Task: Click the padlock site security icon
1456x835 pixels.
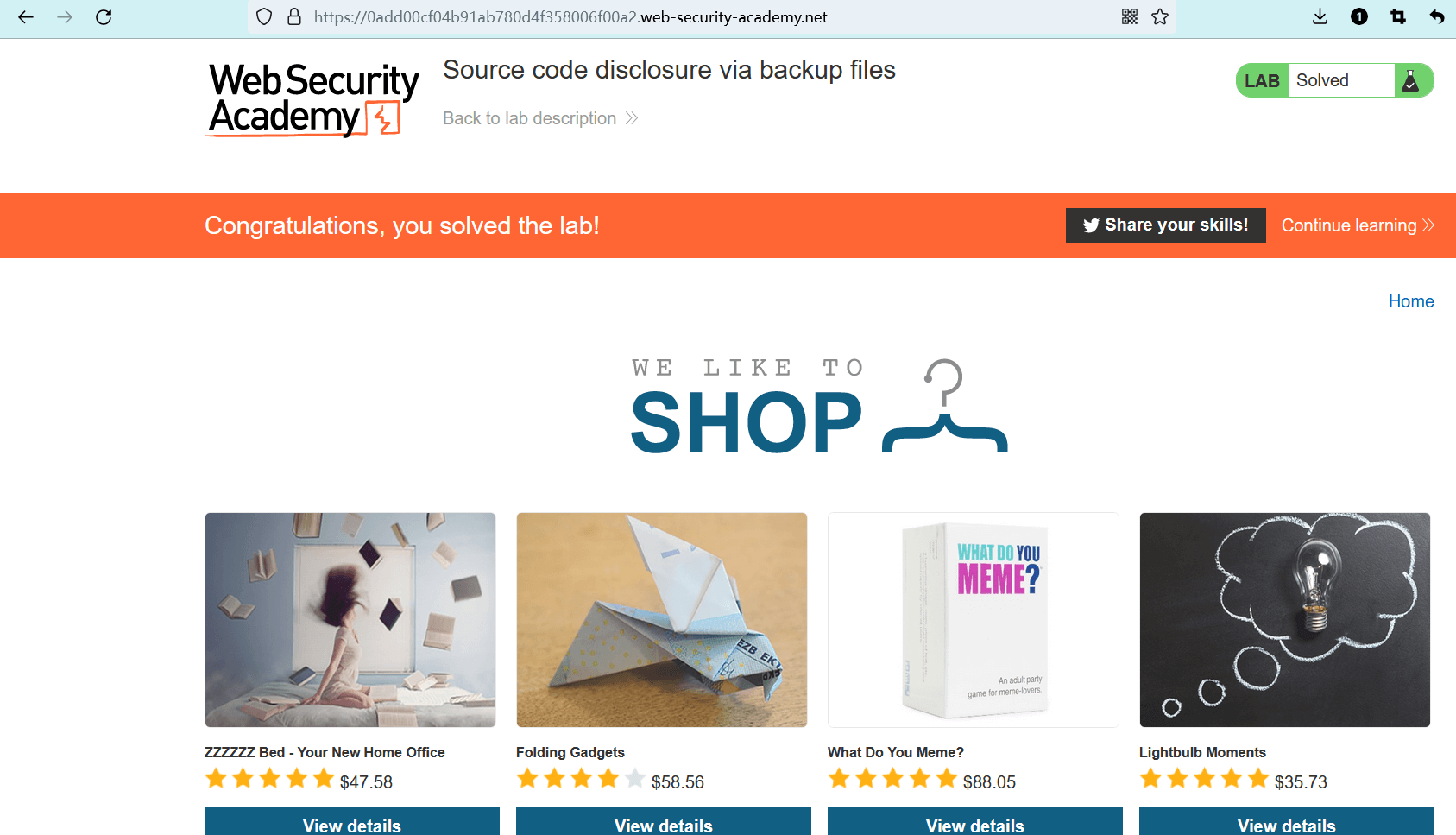Action: 294,17
